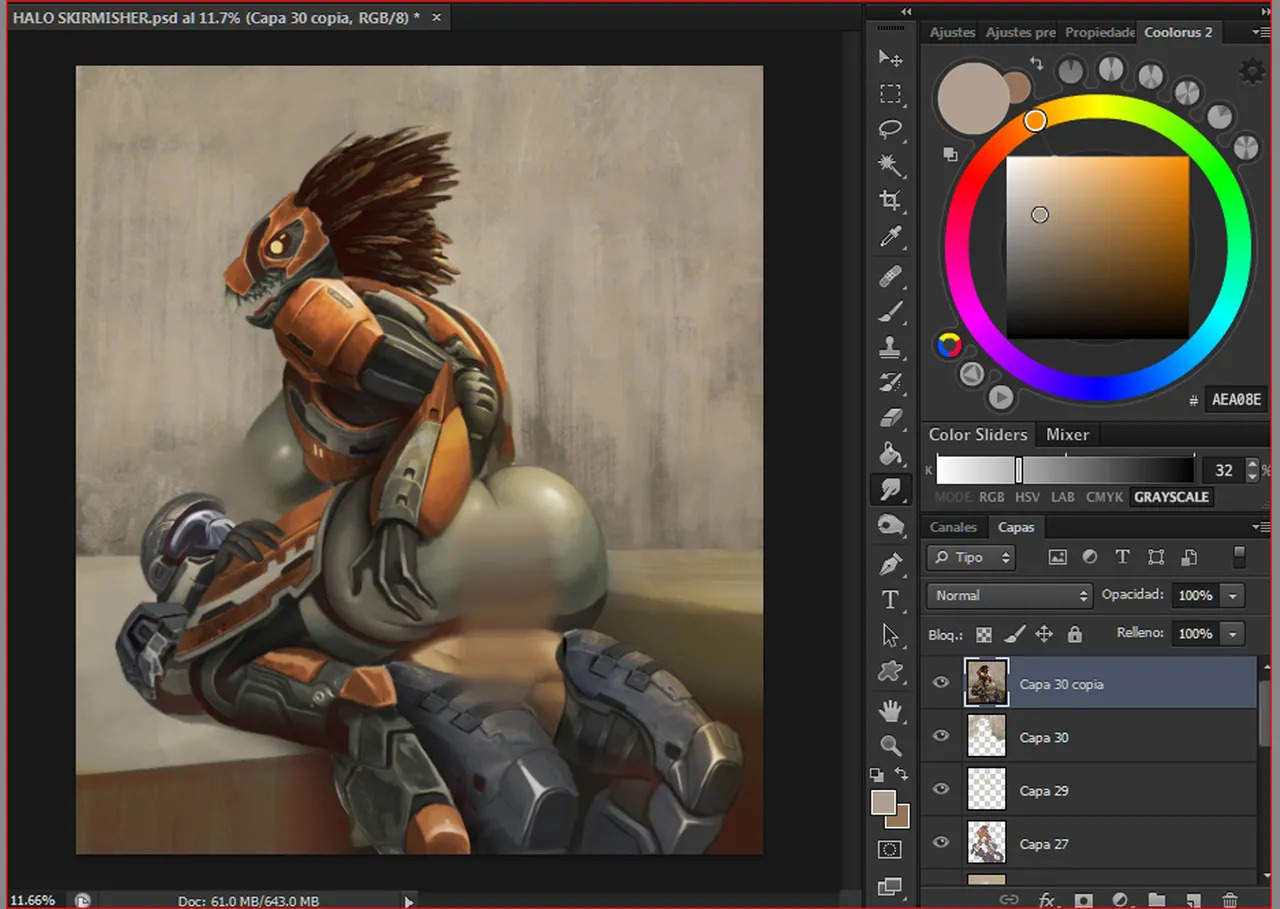Open the Relleno slider dropdown arrow
1280x909 pixels.
(1233, 633)
